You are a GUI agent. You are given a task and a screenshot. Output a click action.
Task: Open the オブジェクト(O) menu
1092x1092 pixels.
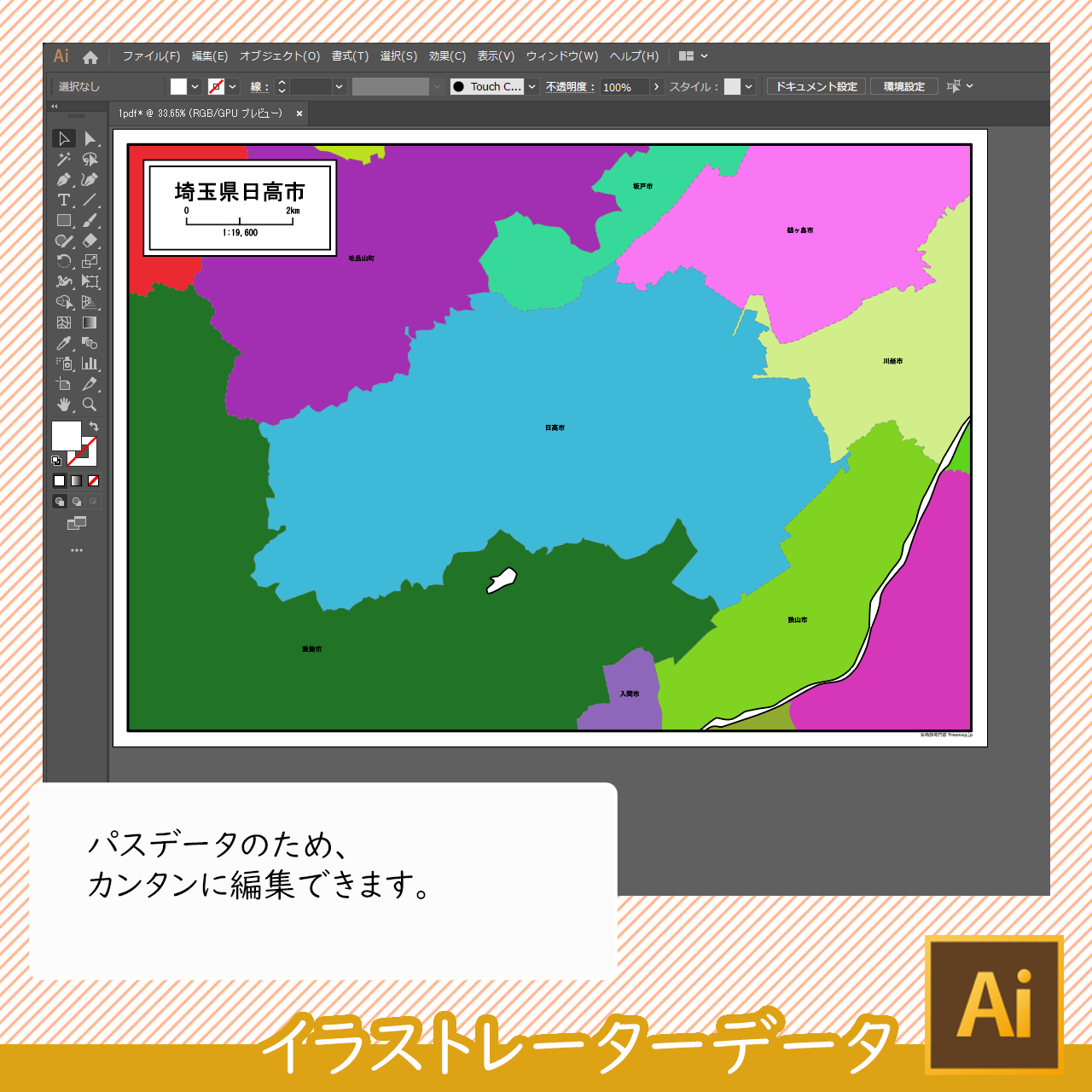tap(280, 56)
